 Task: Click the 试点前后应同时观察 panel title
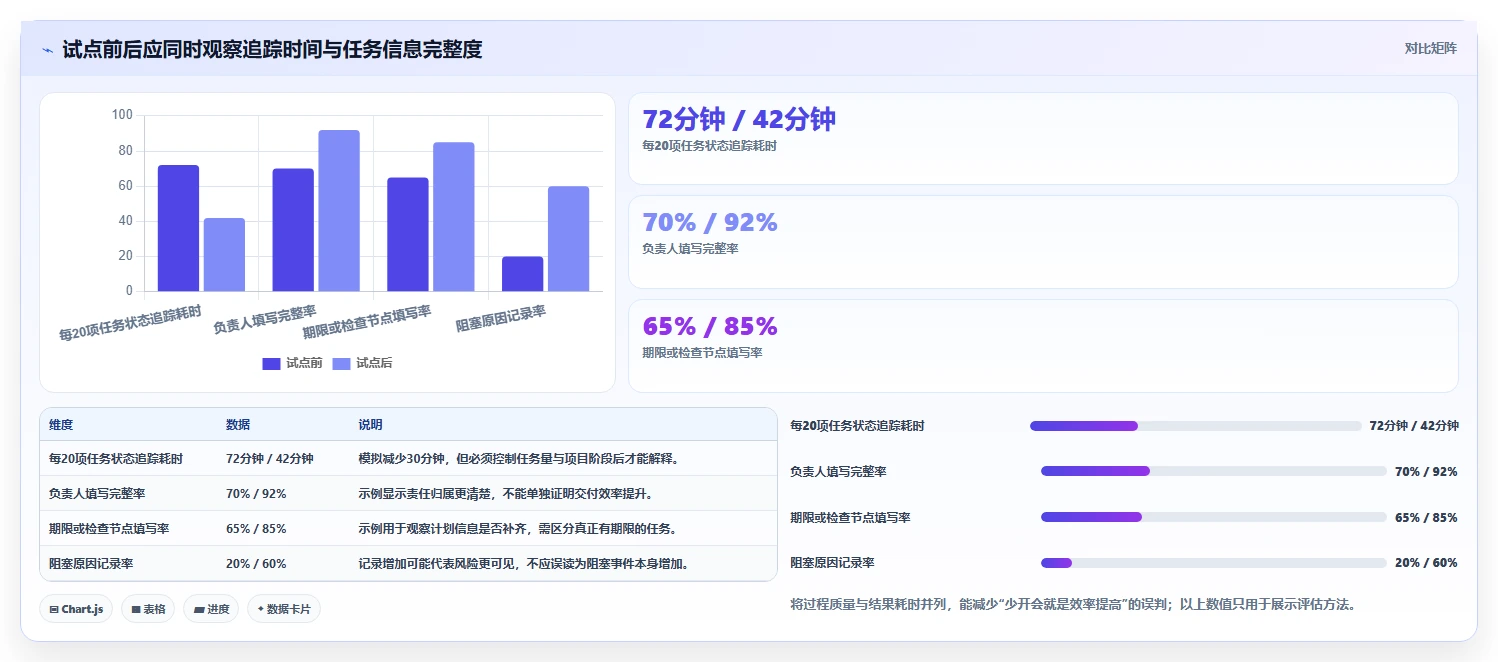(x=272, y=49)
